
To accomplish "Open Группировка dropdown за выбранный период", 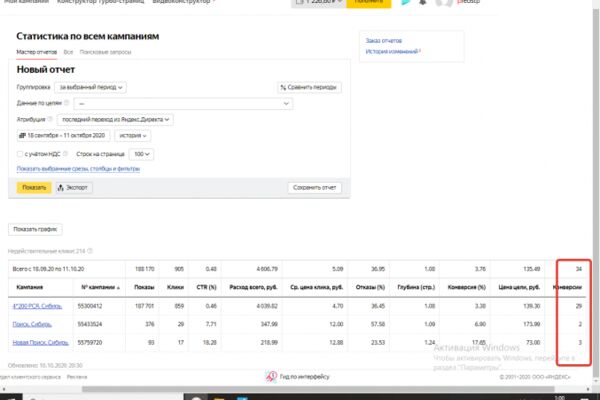I will click(x=90, y=87).
